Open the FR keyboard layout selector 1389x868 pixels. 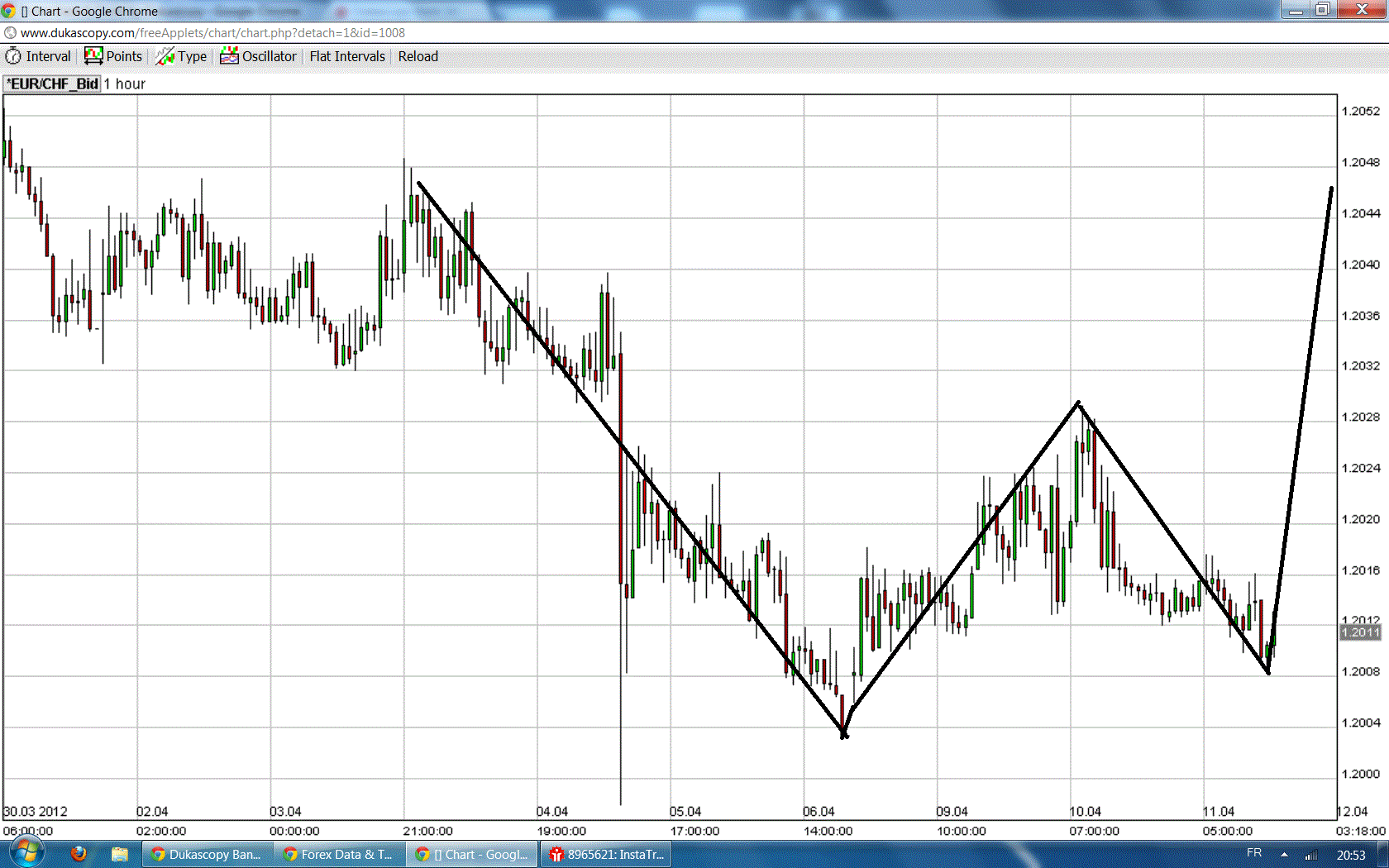coord(1253,854)
